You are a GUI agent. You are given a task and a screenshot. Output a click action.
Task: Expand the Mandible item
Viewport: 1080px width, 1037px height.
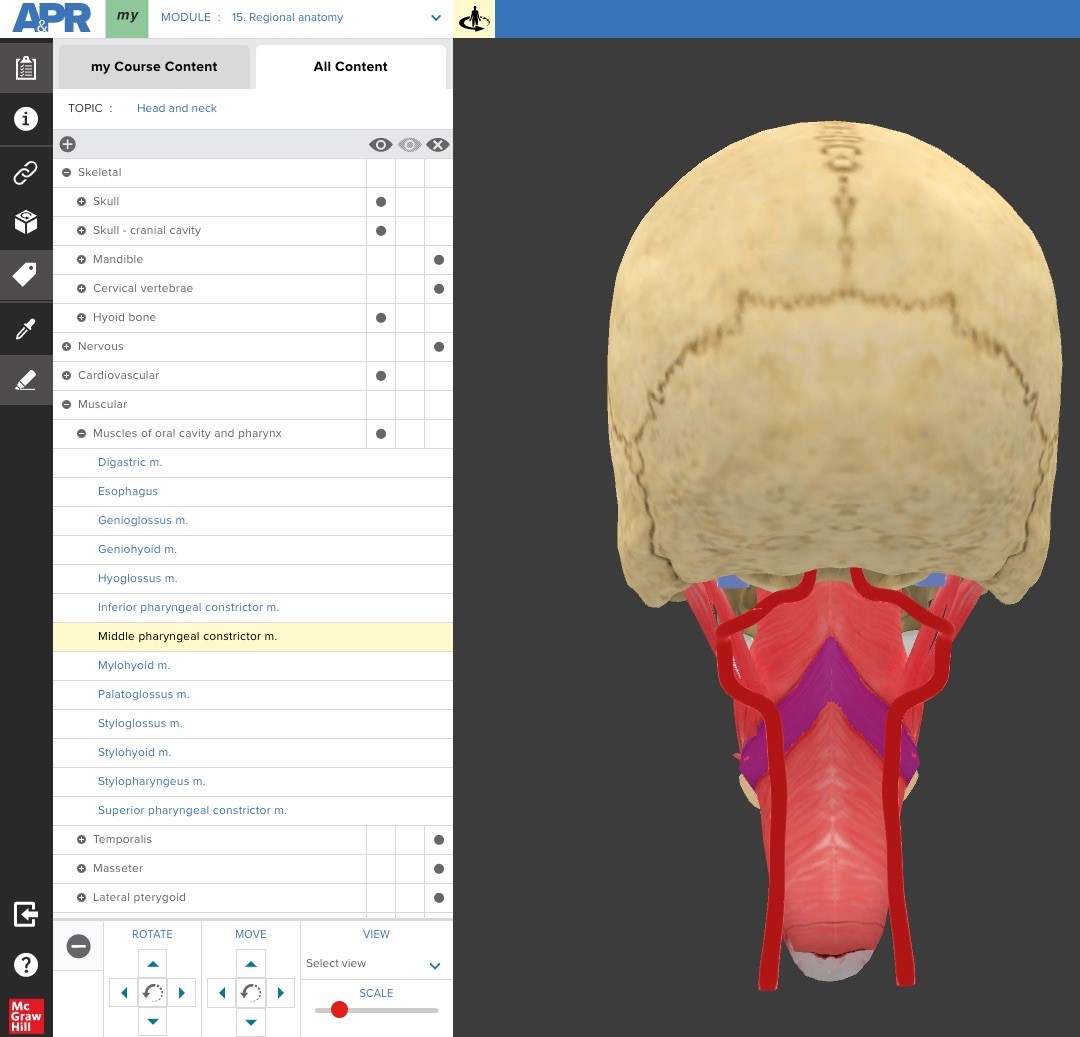(x=81, y=259)
